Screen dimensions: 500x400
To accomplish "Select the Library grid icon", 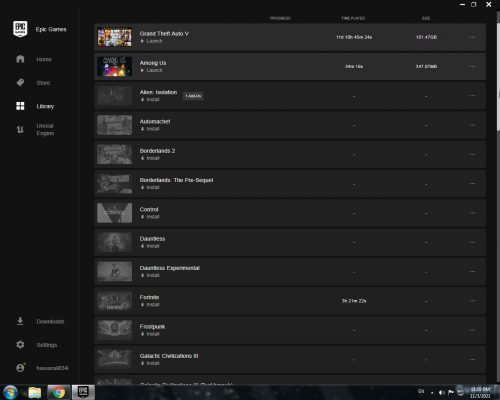I will (20, 106).
